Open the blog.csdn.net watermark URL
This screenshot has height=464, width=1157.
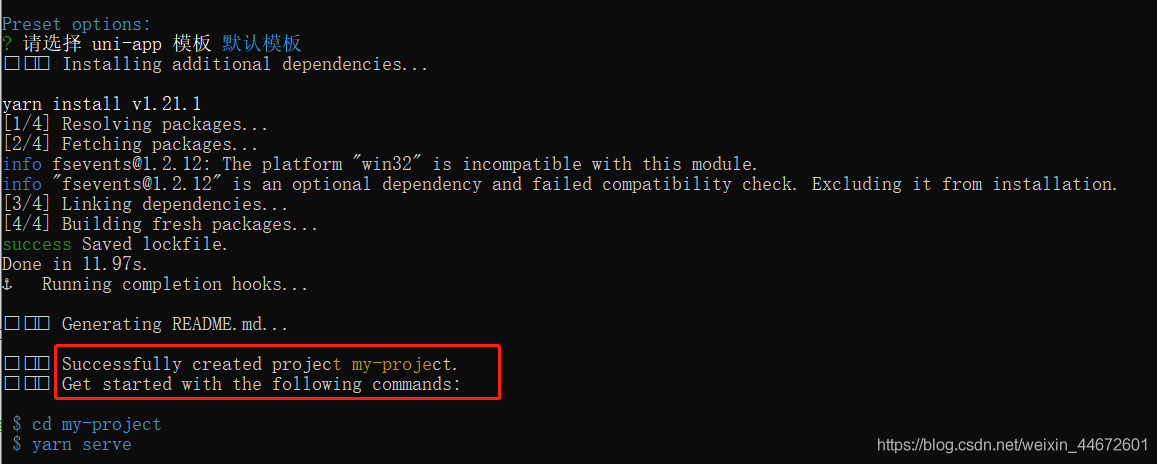(x=1012, y=444)
